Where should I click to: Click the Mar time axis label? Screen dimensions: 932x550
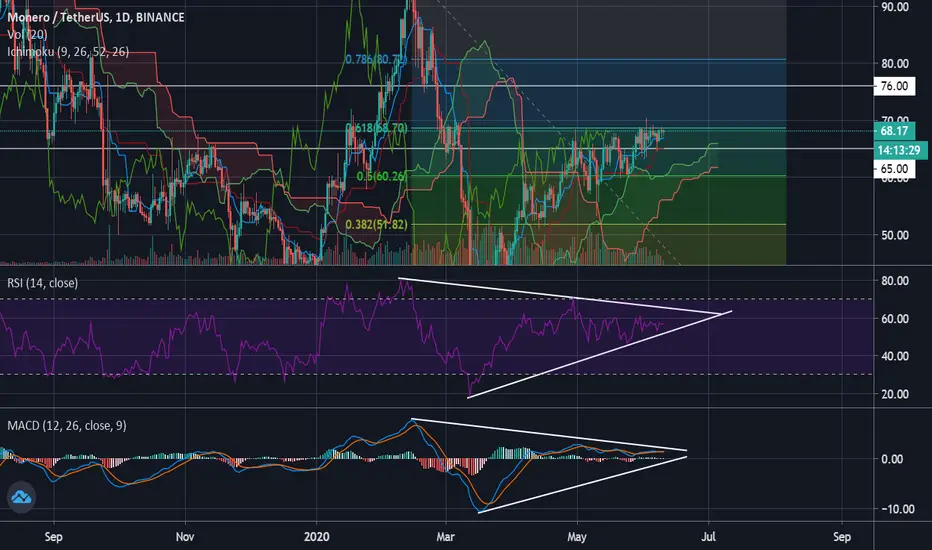point(445,537)
